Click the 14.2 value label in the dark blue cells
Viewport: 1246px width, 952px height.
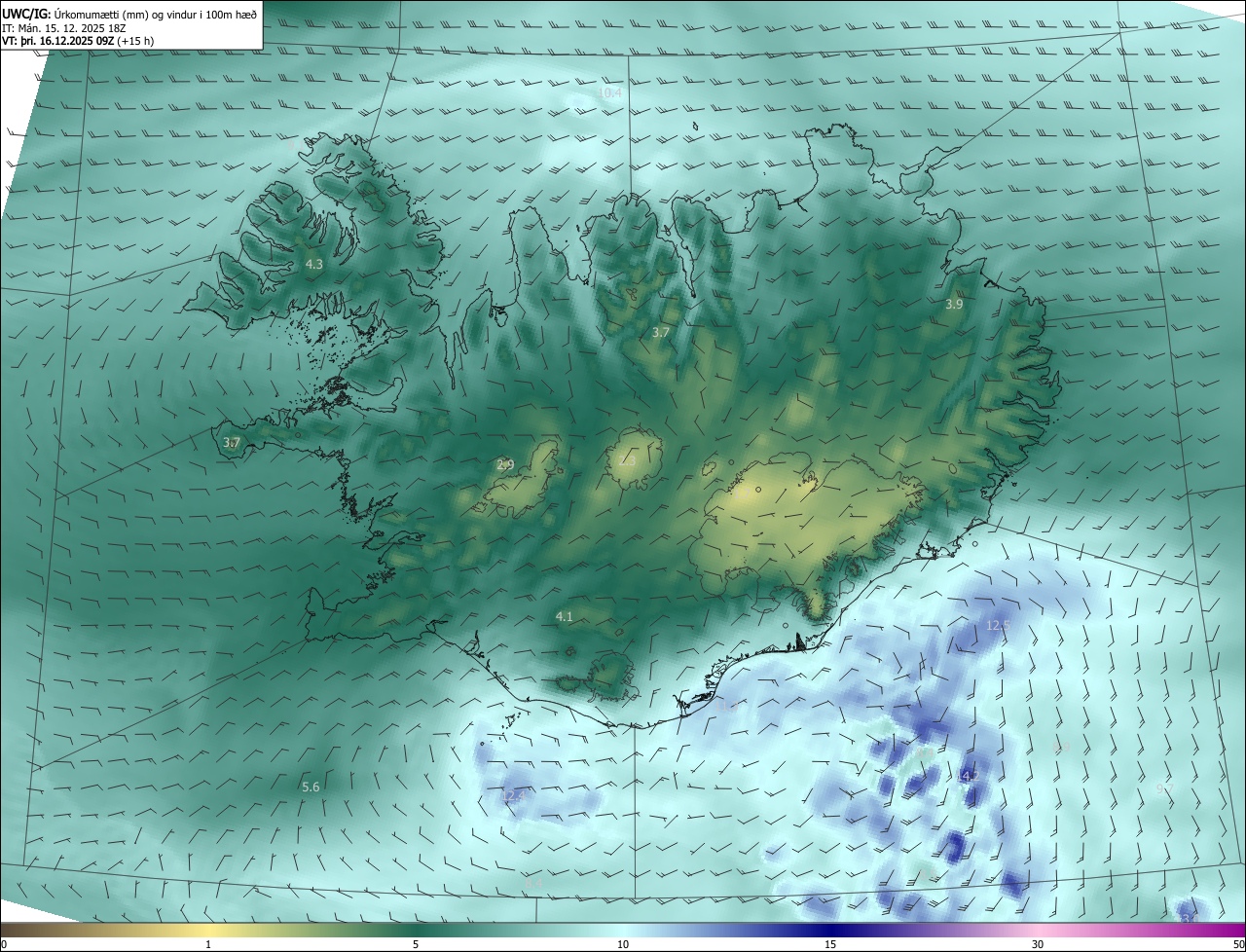pyautogui.click(x=970, y=776)
